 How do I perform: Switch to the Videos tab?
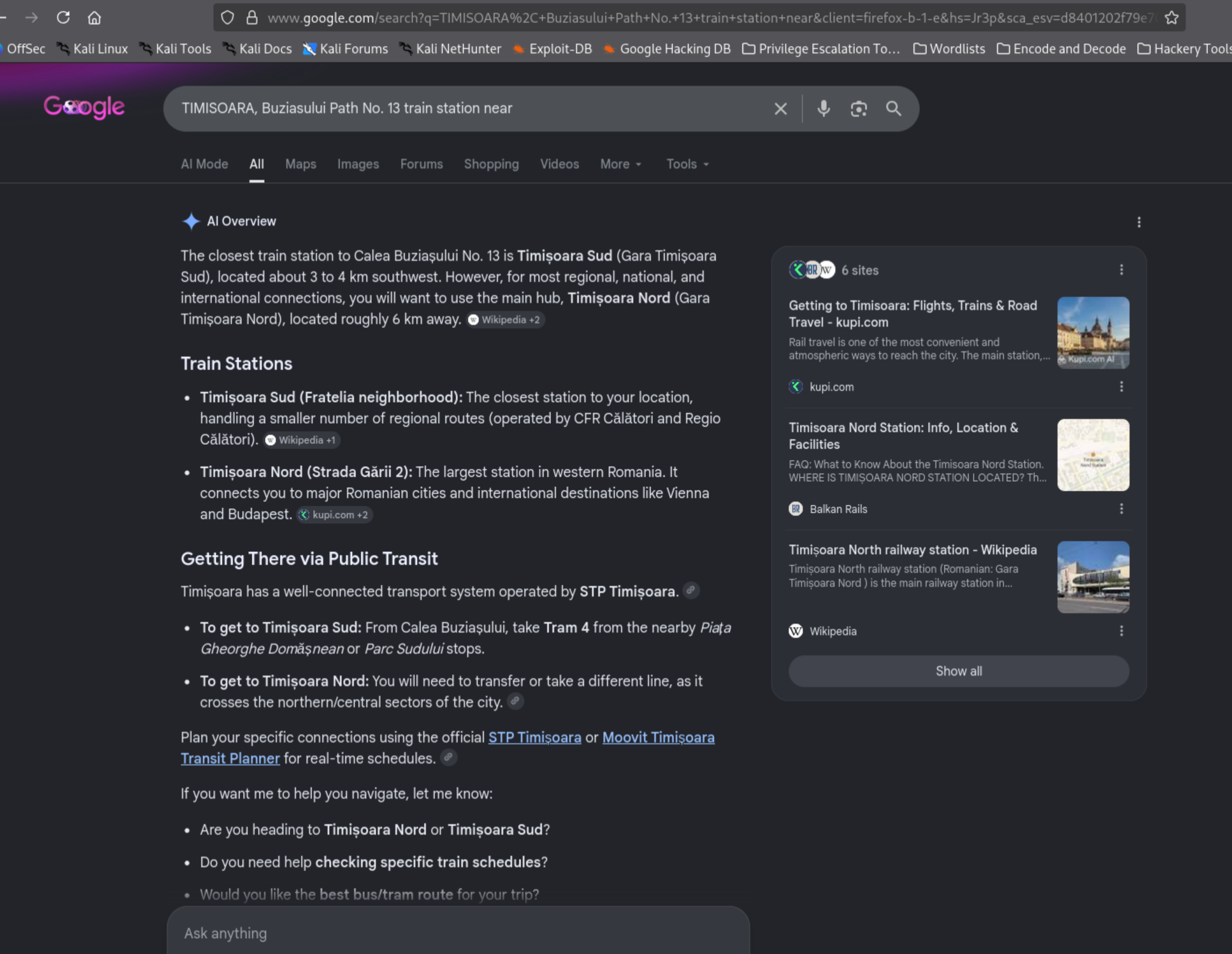[x=559, y=164]
